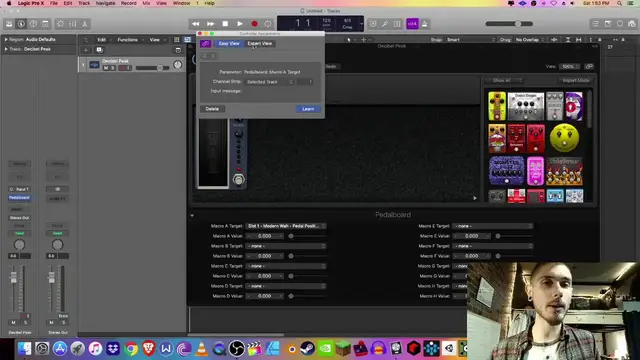Screen dimensions: 640x360
Task: Open Google Chrome from the Dock
Action: tap(131, 349)
